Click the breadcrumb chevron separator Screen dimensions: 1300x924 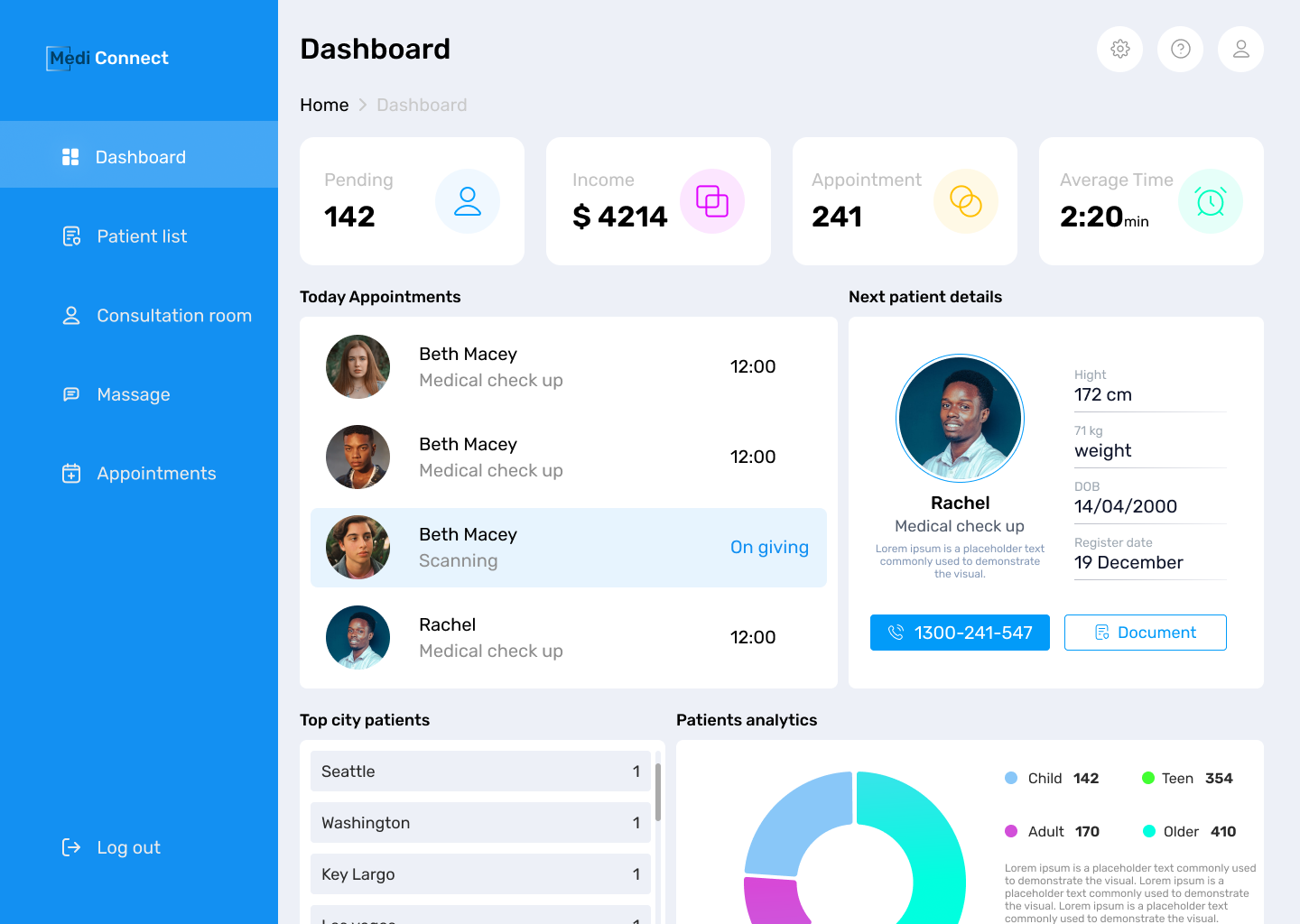pyautogui.click(x=363, y=105)
